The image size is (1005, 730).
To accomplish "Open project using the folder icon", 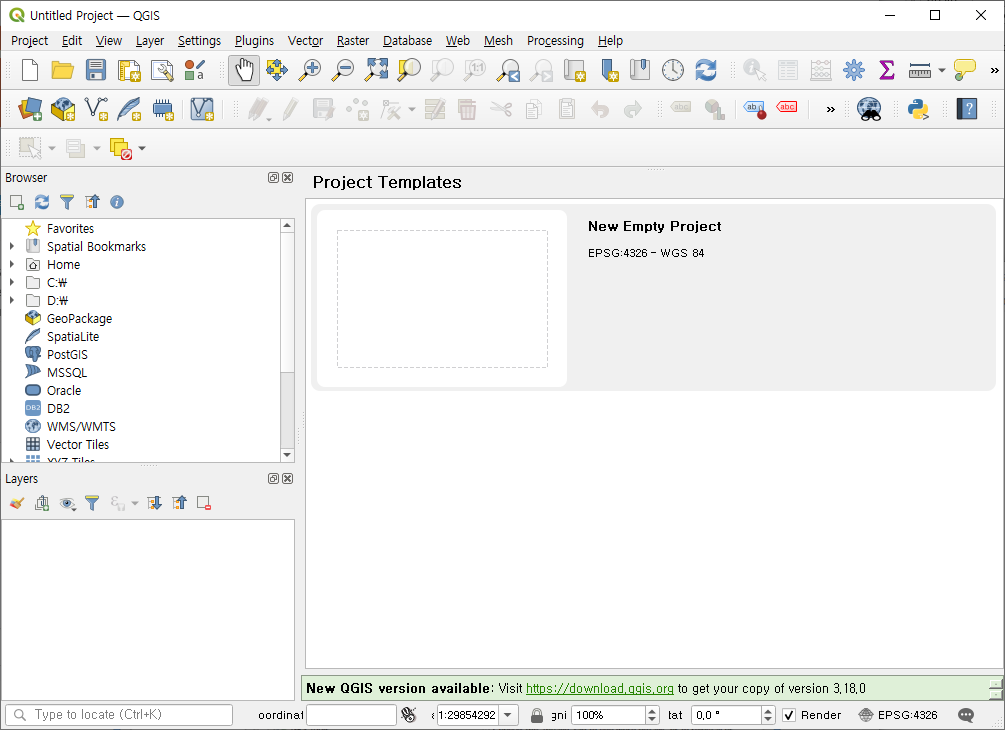I will coord(63,70).
